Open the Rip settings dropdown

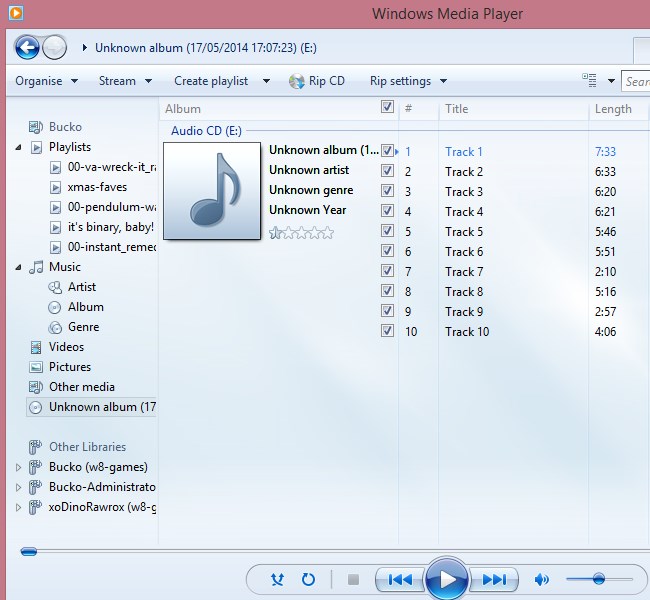(x=407, y=81)
